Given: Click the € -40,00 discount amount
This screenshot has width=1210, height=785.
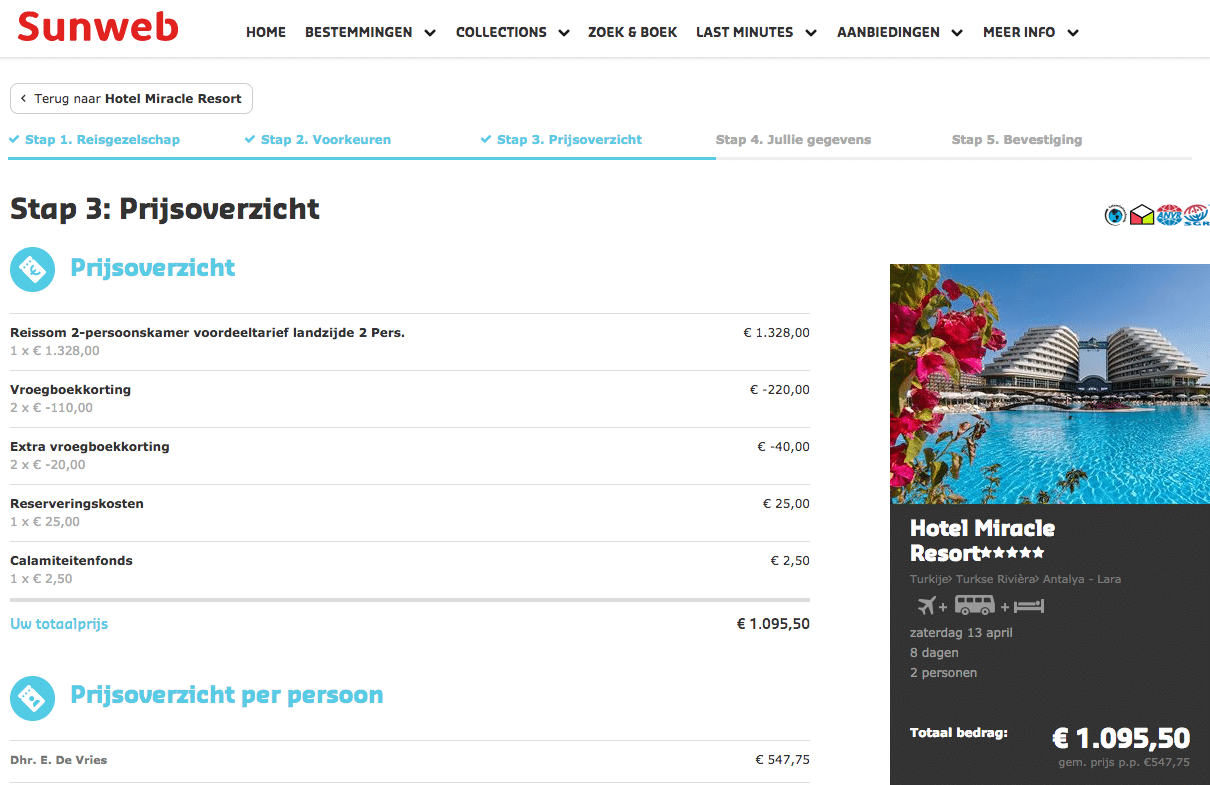Looking at the screenshot, I should (x=784, y=447).
